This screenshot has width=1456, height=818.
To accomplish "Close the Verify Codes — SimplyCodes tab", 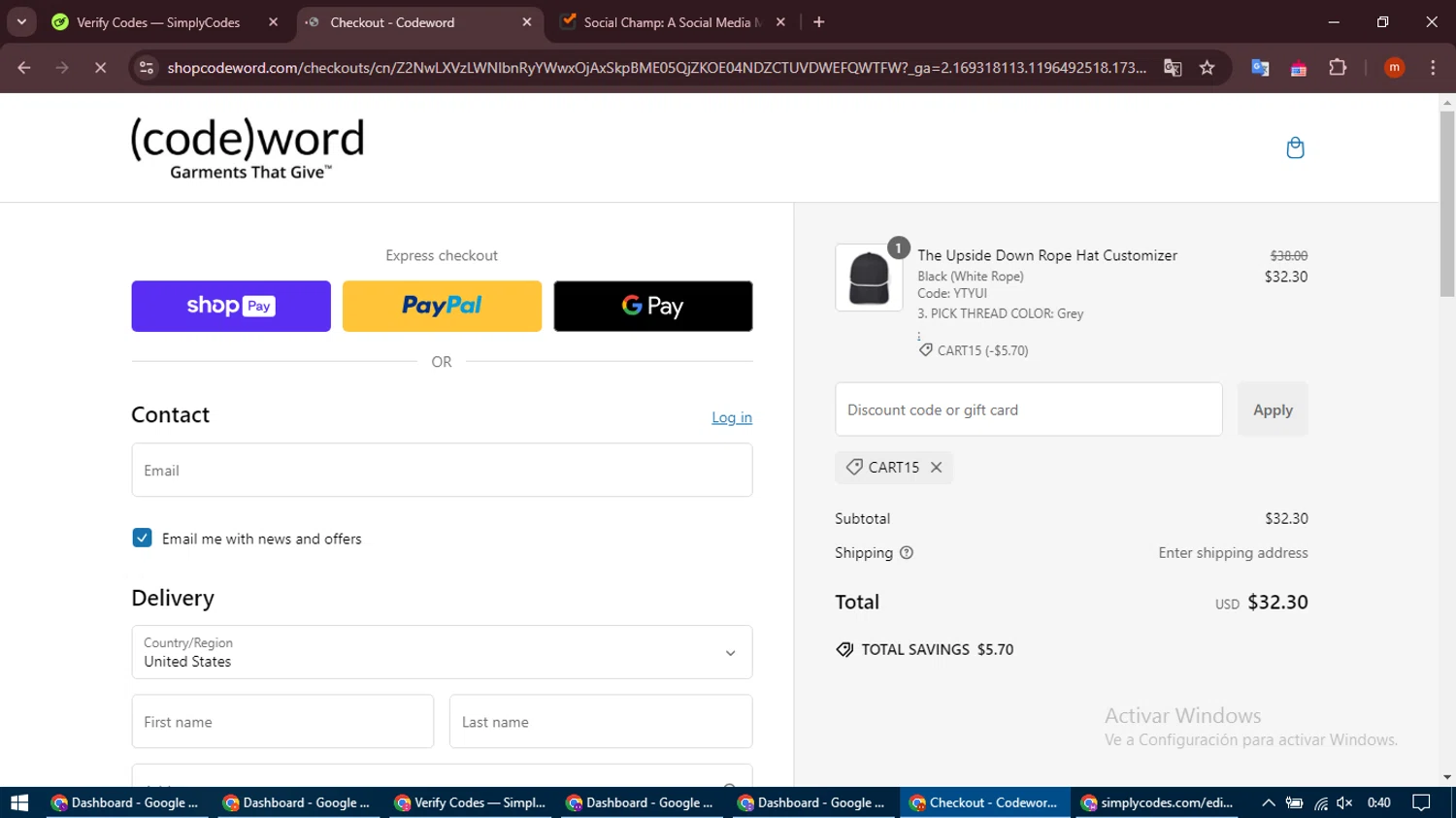I will pyautogui.click(x=273, y=21).
